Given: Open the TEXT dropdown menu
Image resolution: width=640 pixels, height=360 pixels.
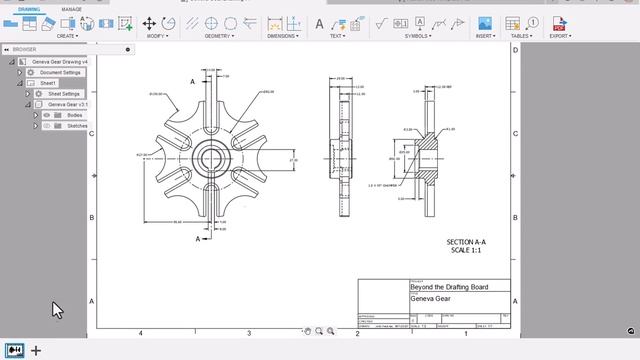Looking at the screenshot, I should tap(338, 36).
